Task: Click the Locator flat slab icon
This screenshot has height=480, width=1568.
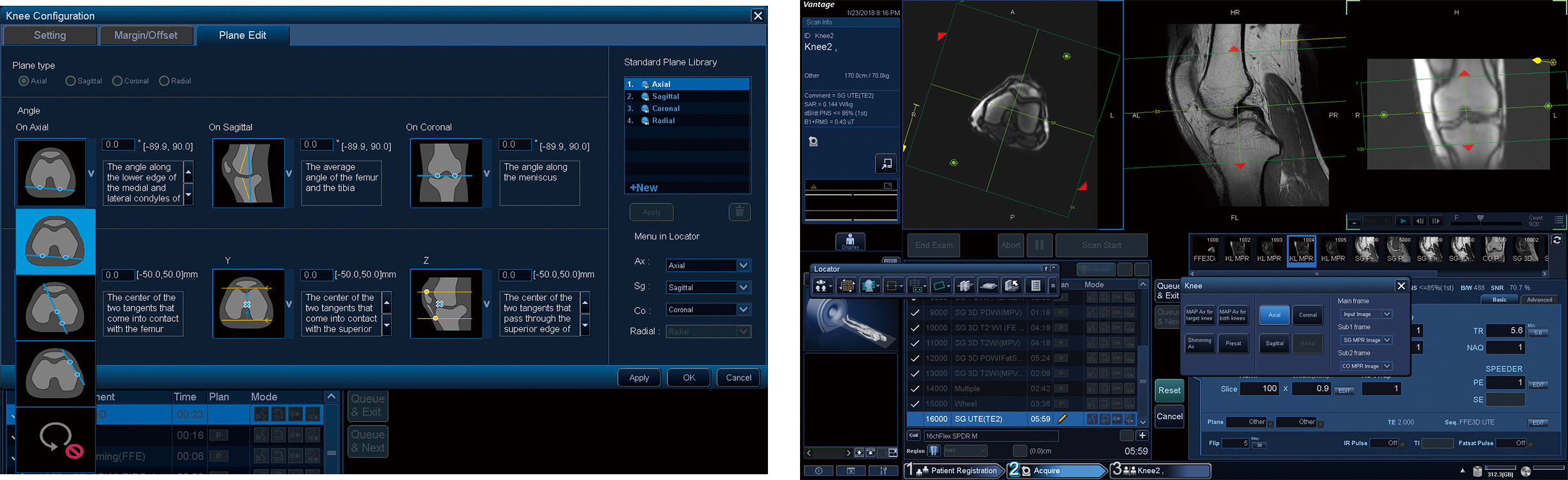Action: [988, 286]
